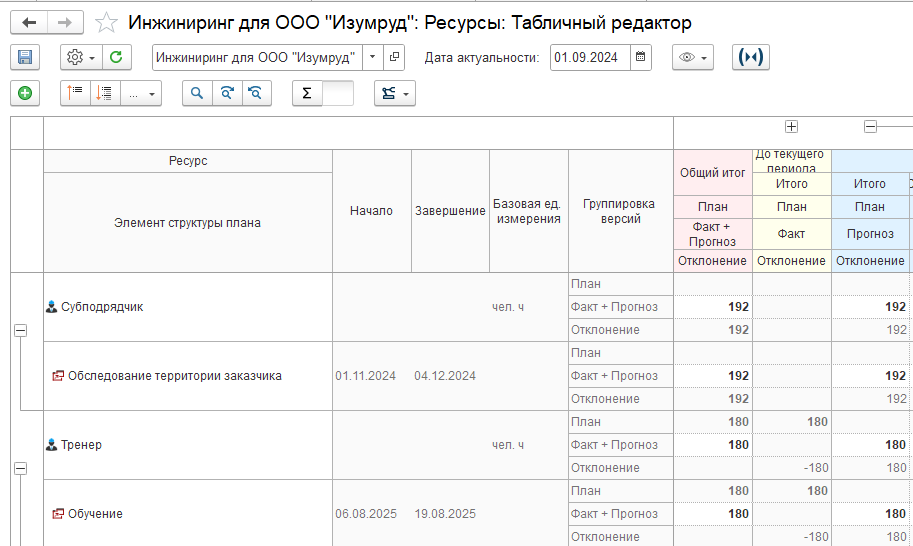Click the find magnifier button
The height and width of the screenshot is (546, 913).
point(197,93)
